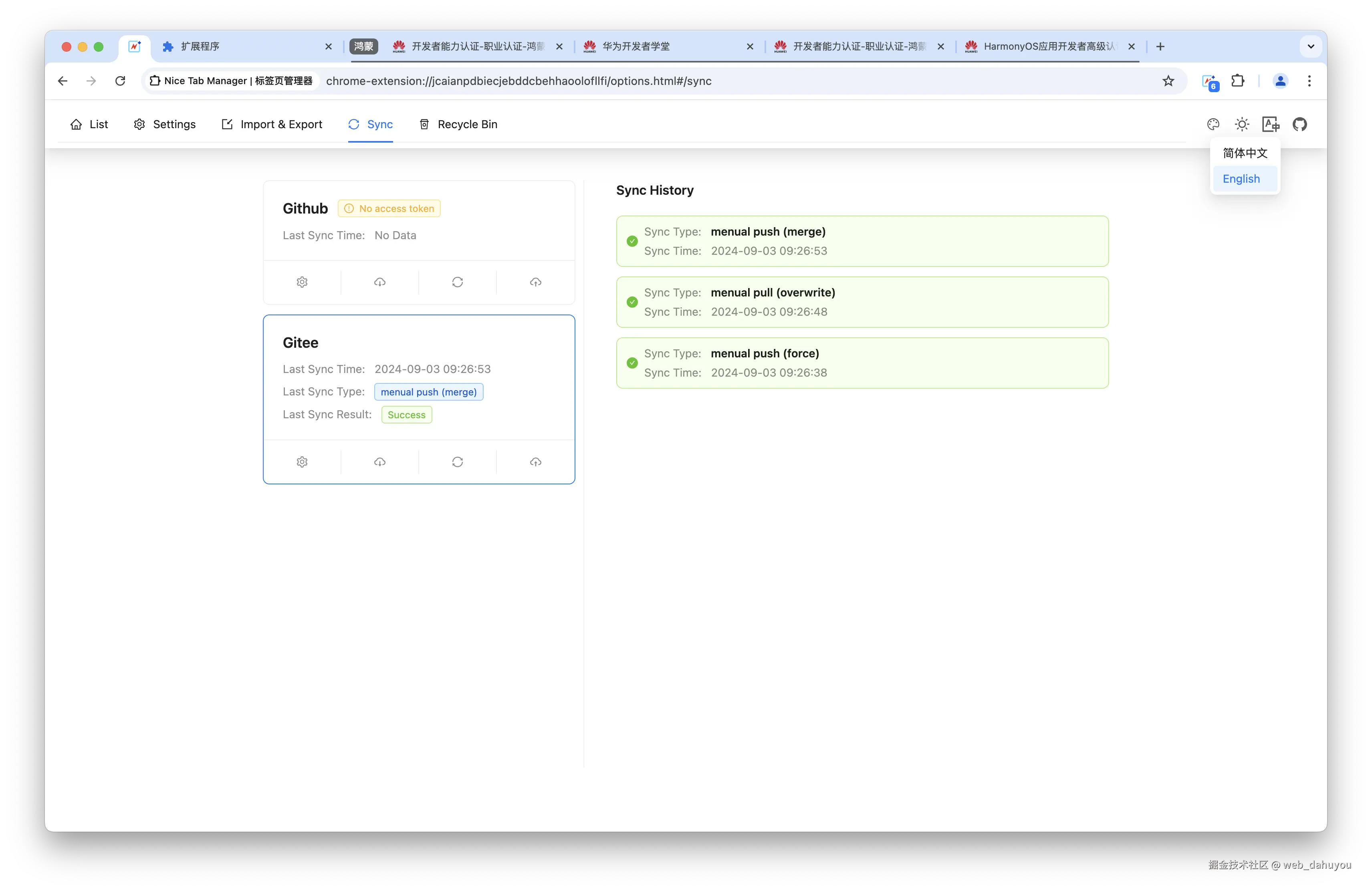1372x891 pixels.
Task: Open Gitee sync settings gear
Action: coord(302,462)
